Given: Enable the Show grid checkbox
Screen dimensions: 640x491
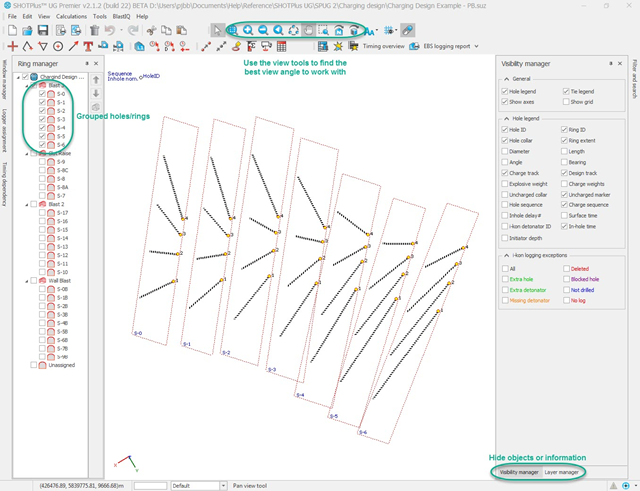Looking at the screenshot, I should tap(566, 102).
